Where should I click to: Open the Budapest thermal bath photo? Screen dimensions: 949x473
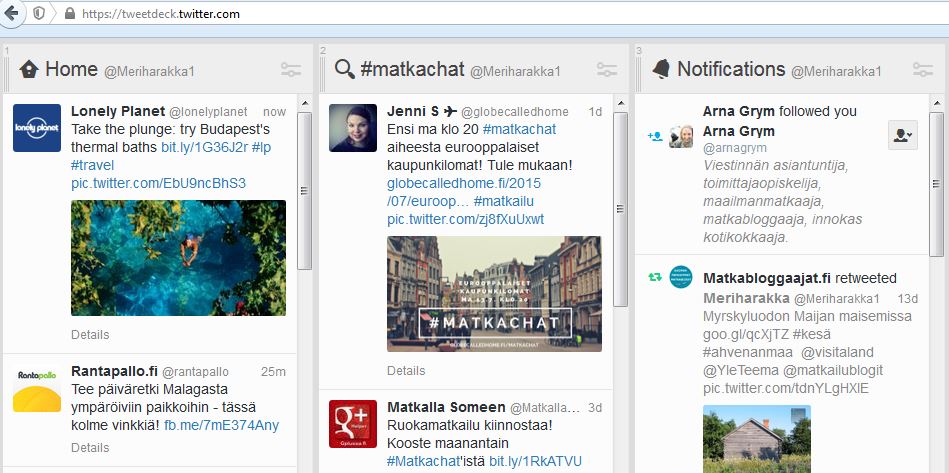point(179,258)
